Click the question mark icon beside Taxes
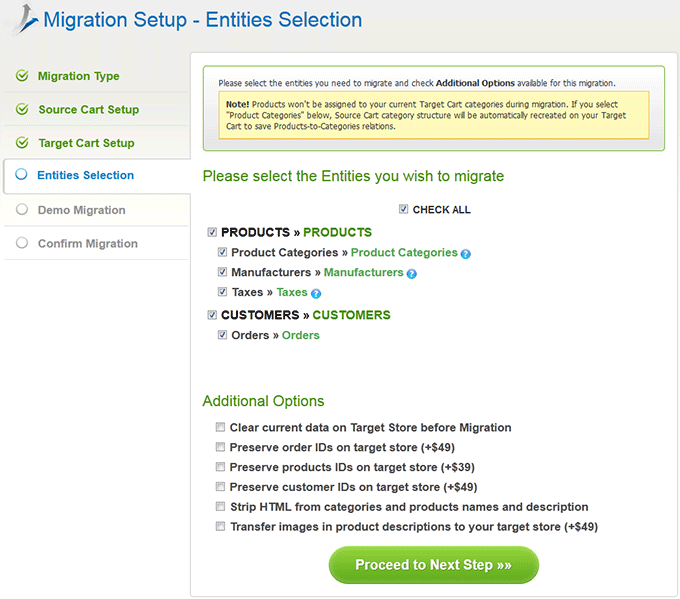680x599 pixels. [x=316, y=294]
